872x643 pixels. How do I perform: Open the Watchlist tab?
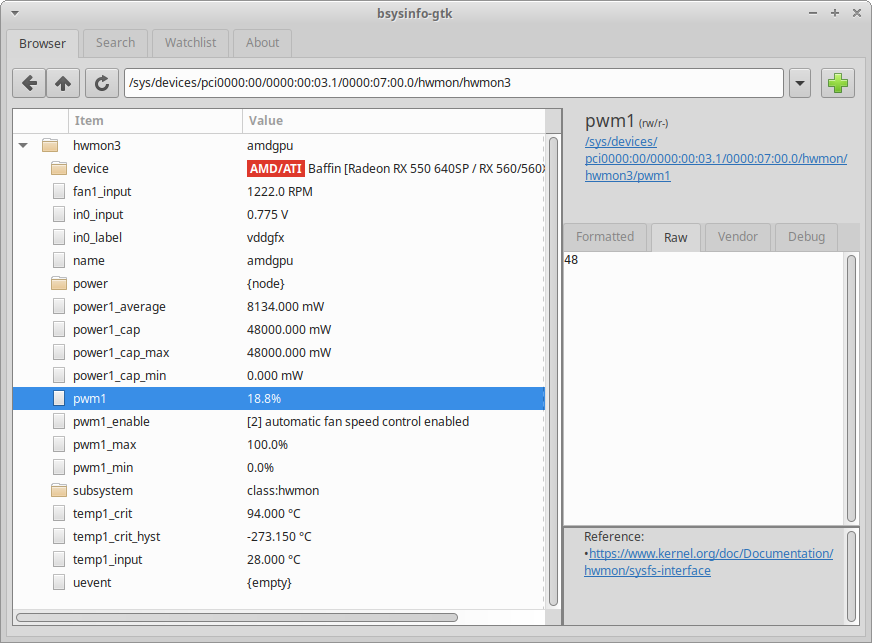(190, 43)
